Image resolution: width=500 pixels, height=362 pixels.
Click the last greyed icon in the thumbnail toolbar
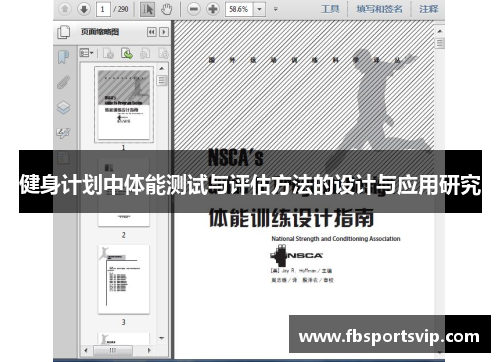(x=163, y=53)
